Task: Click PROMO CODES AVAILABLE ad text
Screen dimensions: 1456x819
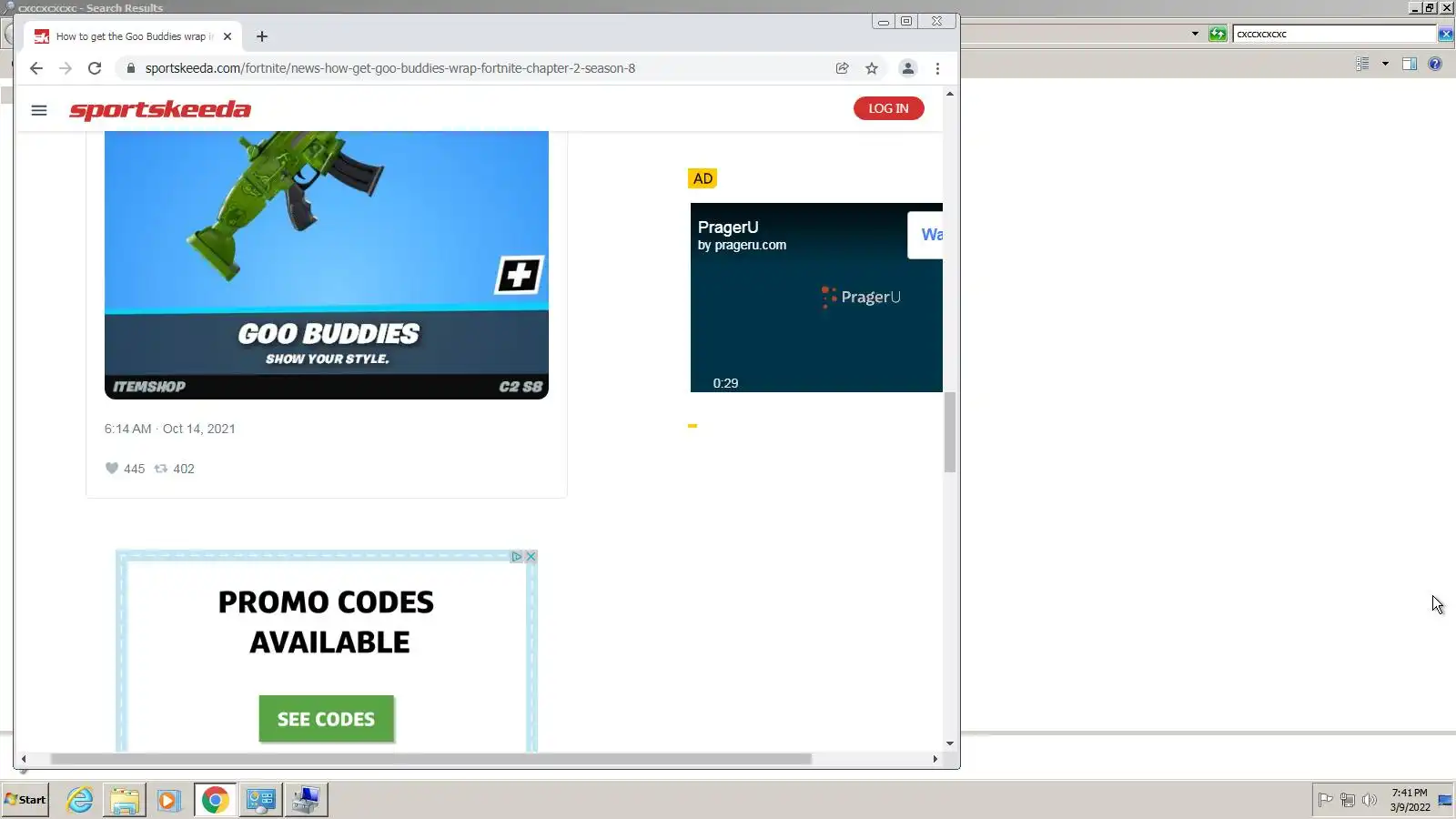Action: pyautogui.click(x=327, y=622)
